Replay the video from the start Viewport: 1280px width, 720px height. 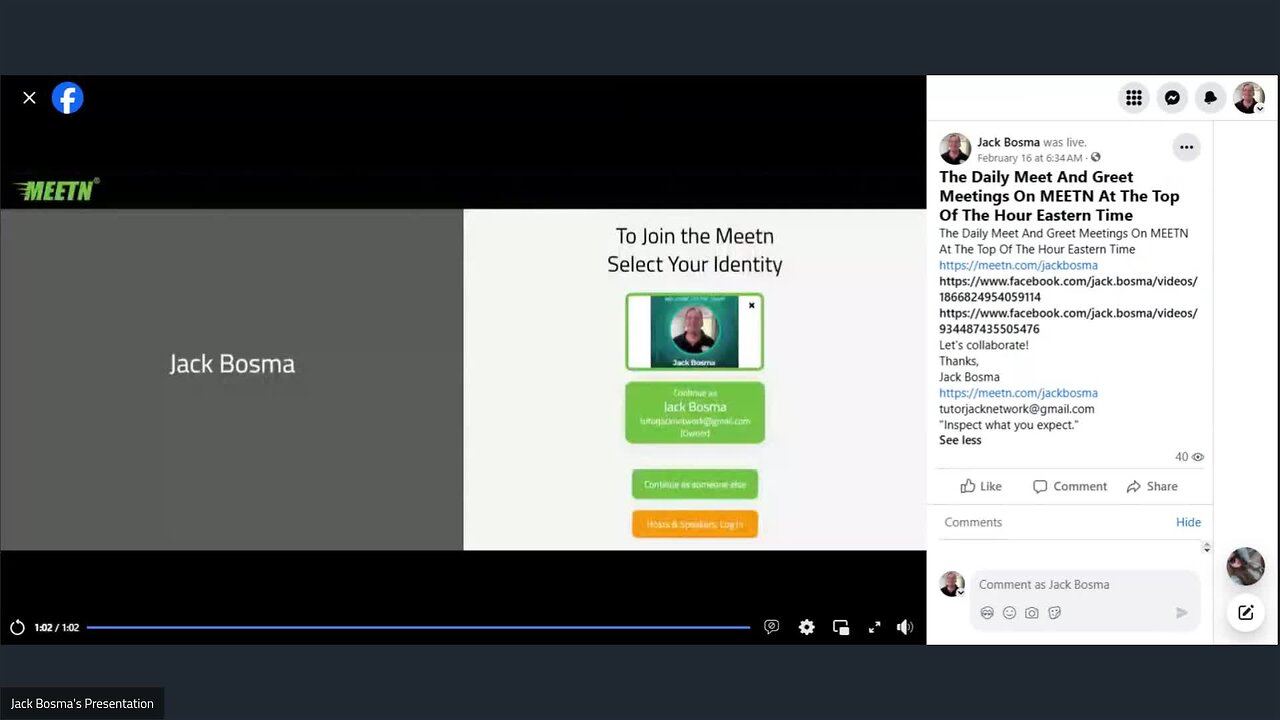[x=17, y=628]
